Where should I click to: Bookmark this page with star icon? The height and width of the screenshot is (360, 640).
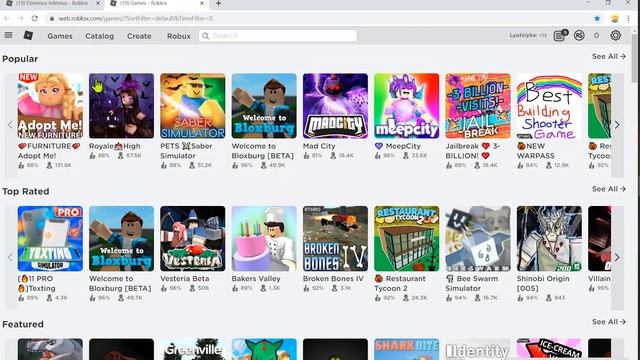coord(597,18)
